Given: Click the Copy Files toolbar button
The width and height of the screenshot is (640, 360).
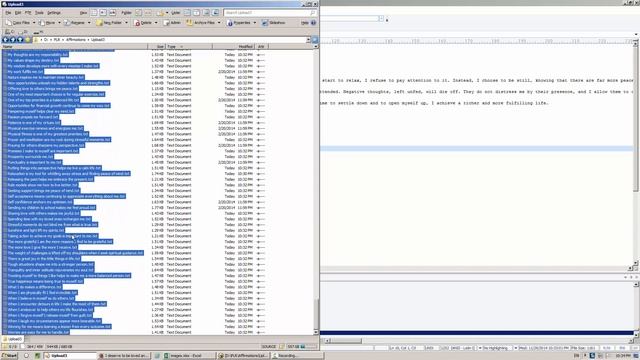Looking at the screenshot, I should tap(18, 23).
